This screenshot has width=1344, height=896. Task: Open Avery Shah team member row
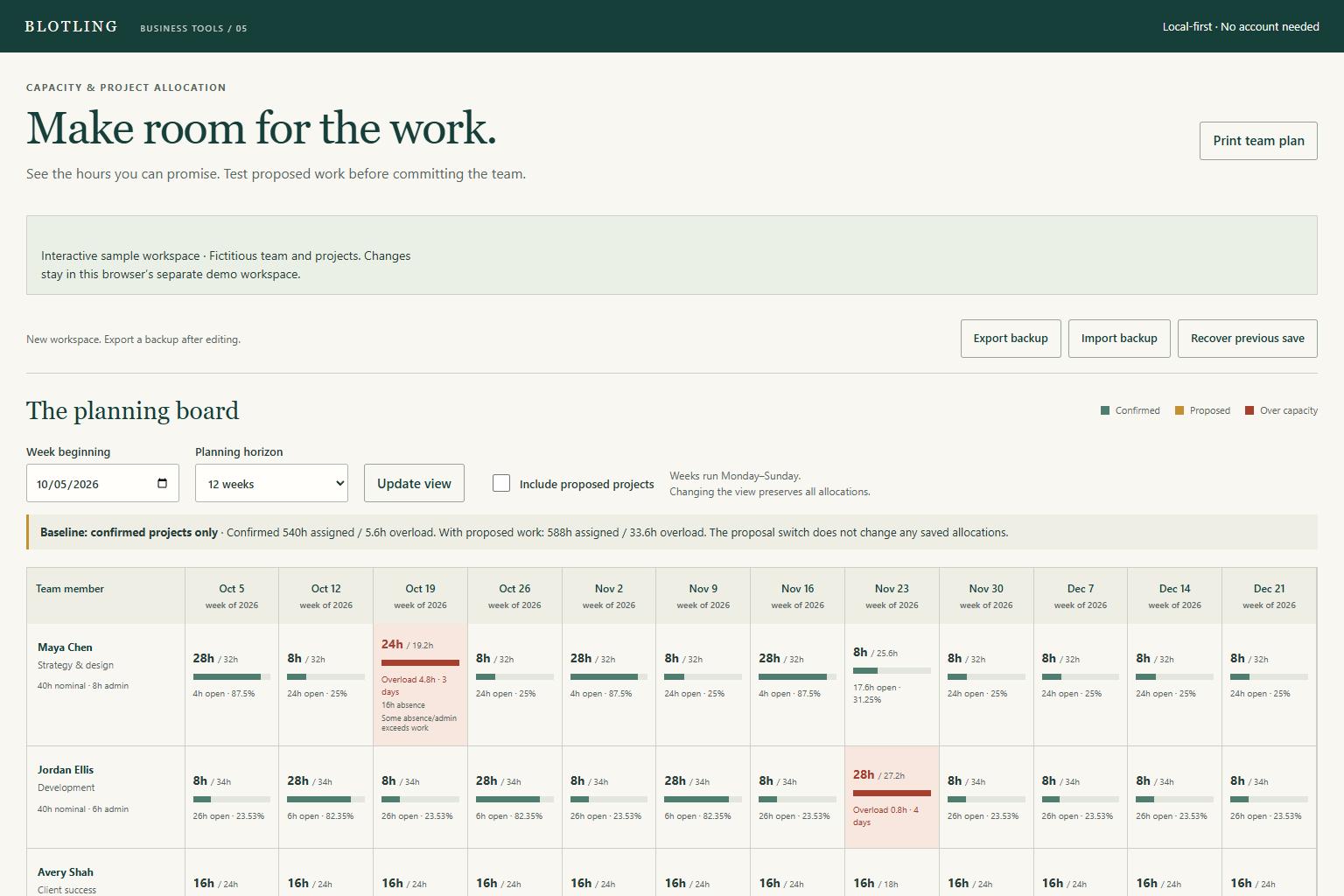tap(106, 872)
